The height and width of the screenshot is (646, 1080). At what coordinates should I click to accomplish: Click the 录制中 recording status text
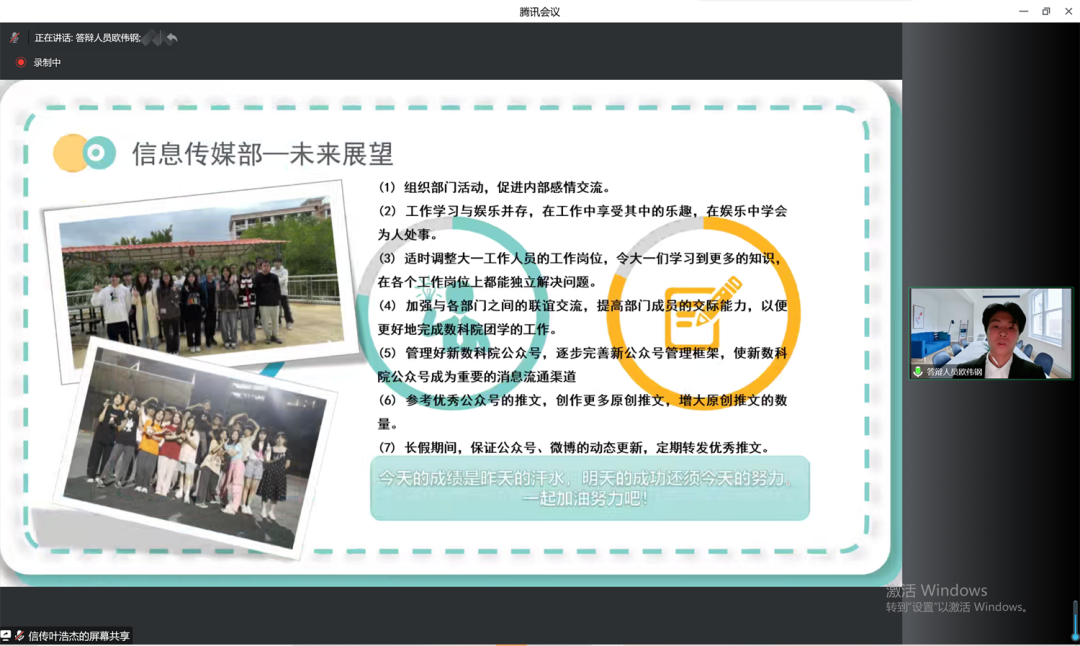coord(47,62)
